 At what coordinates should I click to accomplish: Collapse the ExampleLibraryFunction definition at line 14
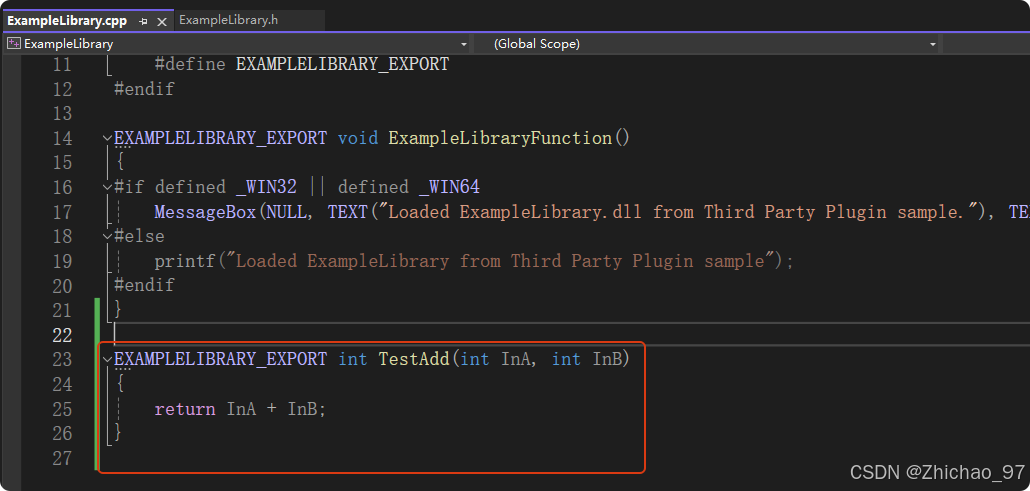[107, 138]
